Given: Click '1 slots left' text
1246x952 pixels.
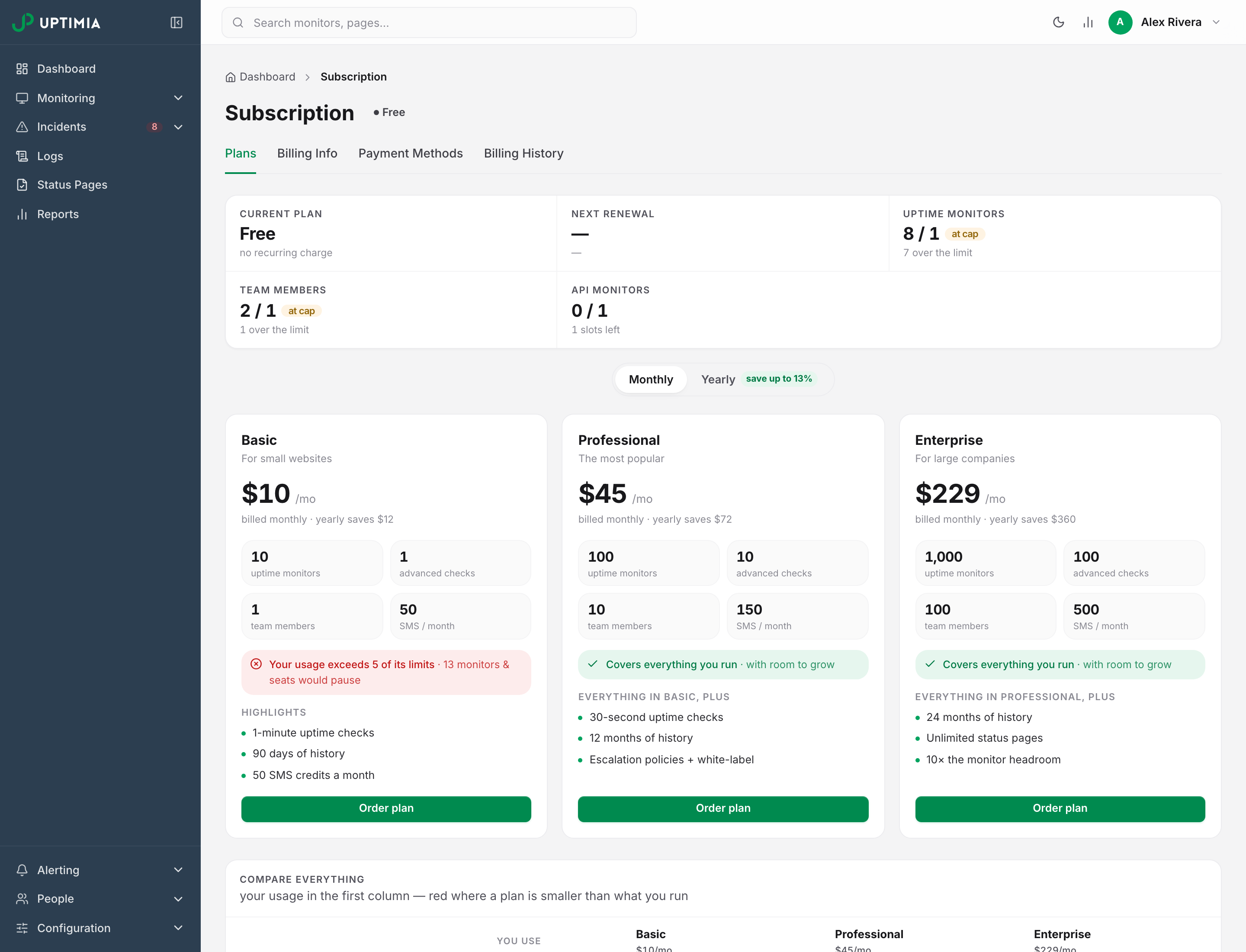Looking at the screenshot, I should tap(595, 330).
